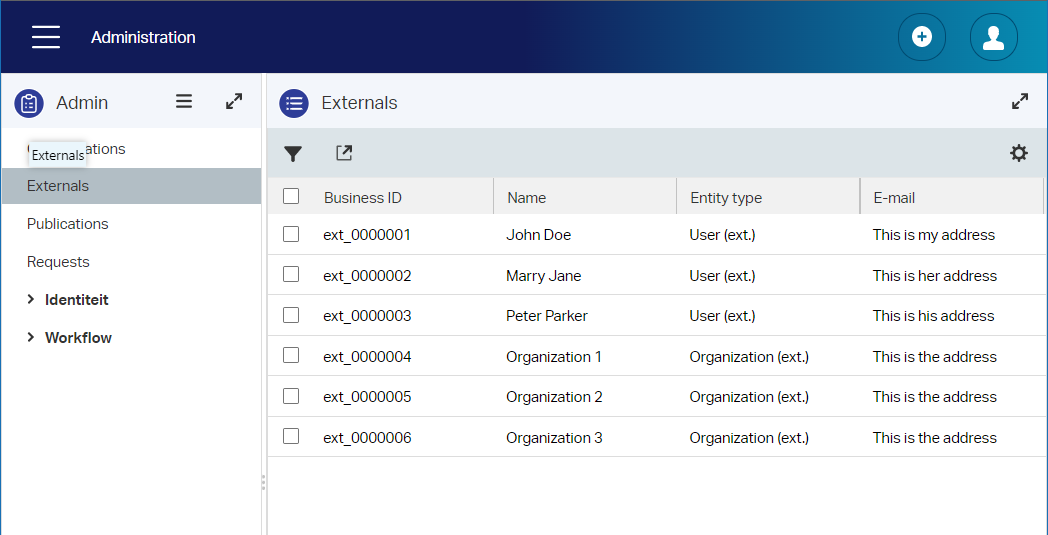1048x535 pixels.
Task: Open the filter funnel tool
Action: [292, 153]
